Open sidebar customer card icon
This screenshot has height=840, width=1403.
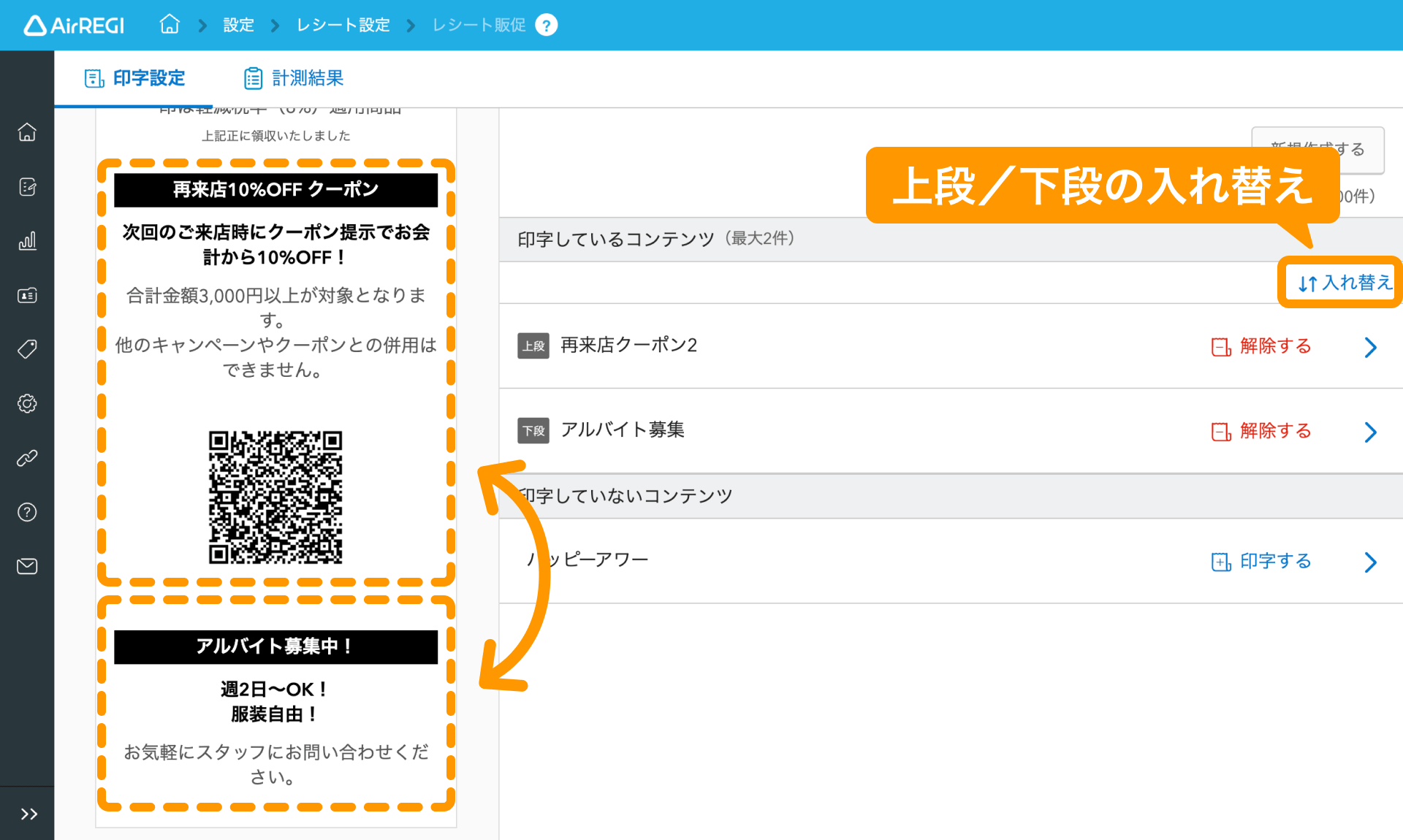27,295
